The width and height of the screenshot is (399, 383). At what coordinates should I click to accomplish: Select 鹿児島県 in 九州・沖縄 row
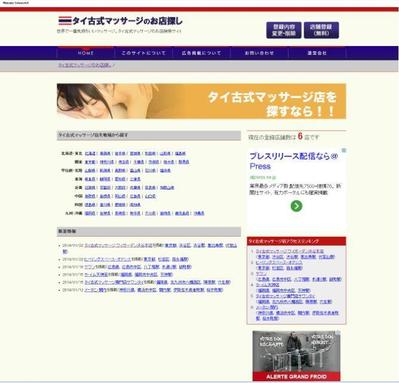[182, 213]
